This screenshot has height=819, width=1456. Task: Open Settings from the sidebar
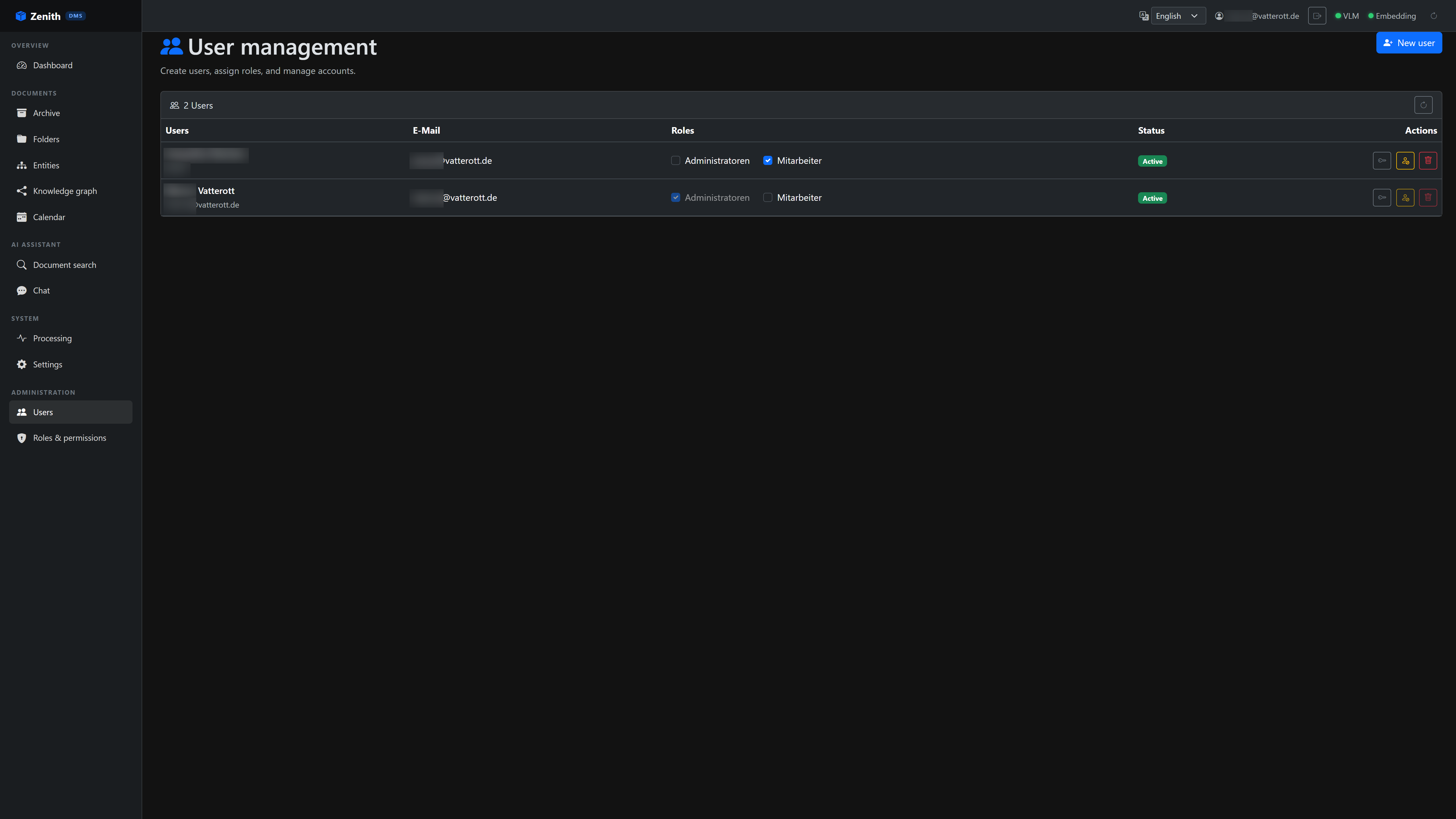71,364
